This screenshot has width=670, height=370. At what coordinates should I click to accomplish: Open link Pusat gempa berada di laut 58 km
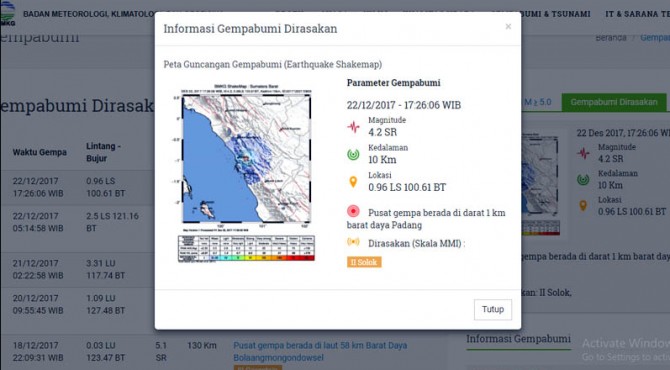pos(320,351)
